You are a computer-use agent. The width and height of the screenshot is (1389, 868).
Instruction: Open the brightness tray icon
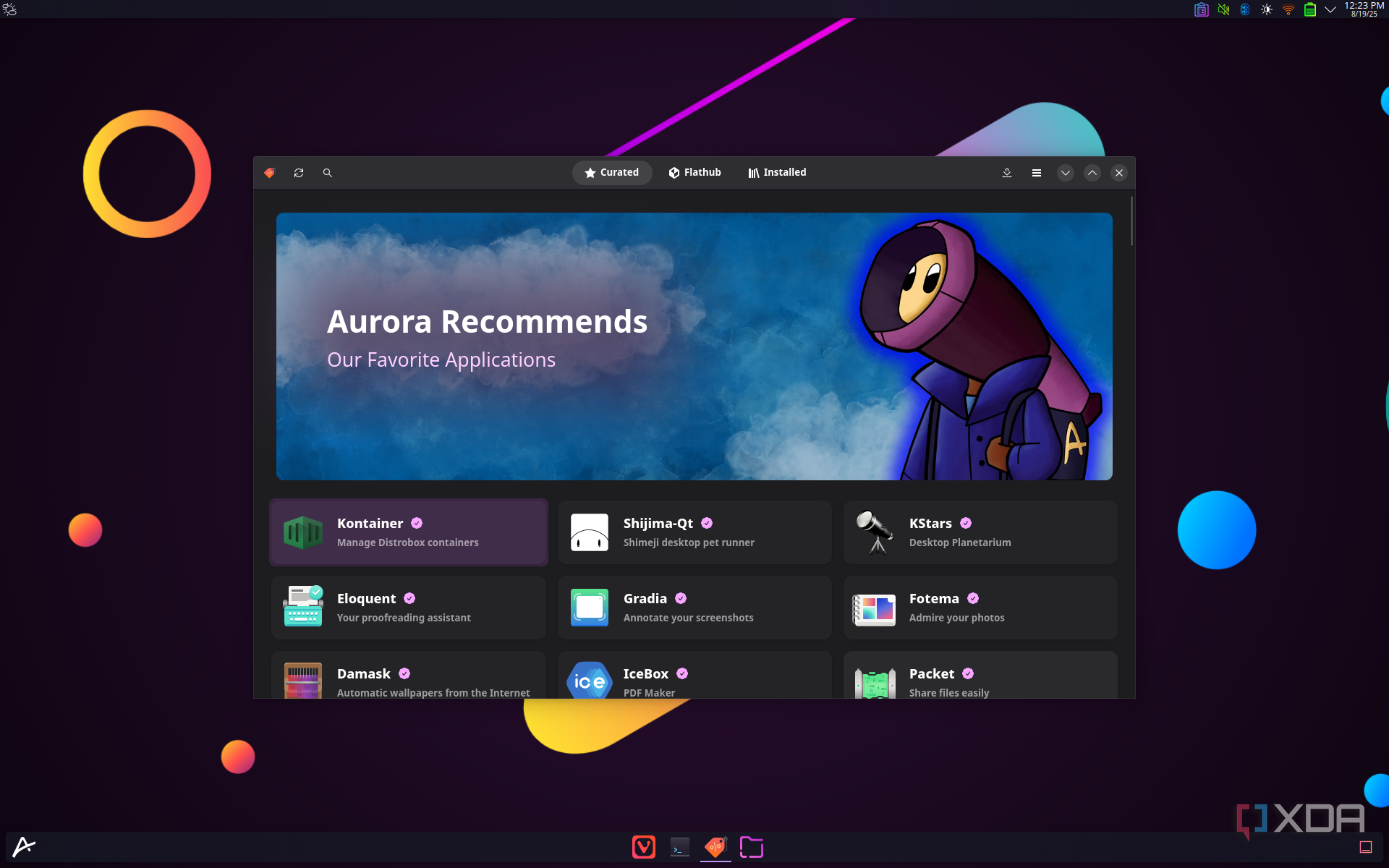1267,9
